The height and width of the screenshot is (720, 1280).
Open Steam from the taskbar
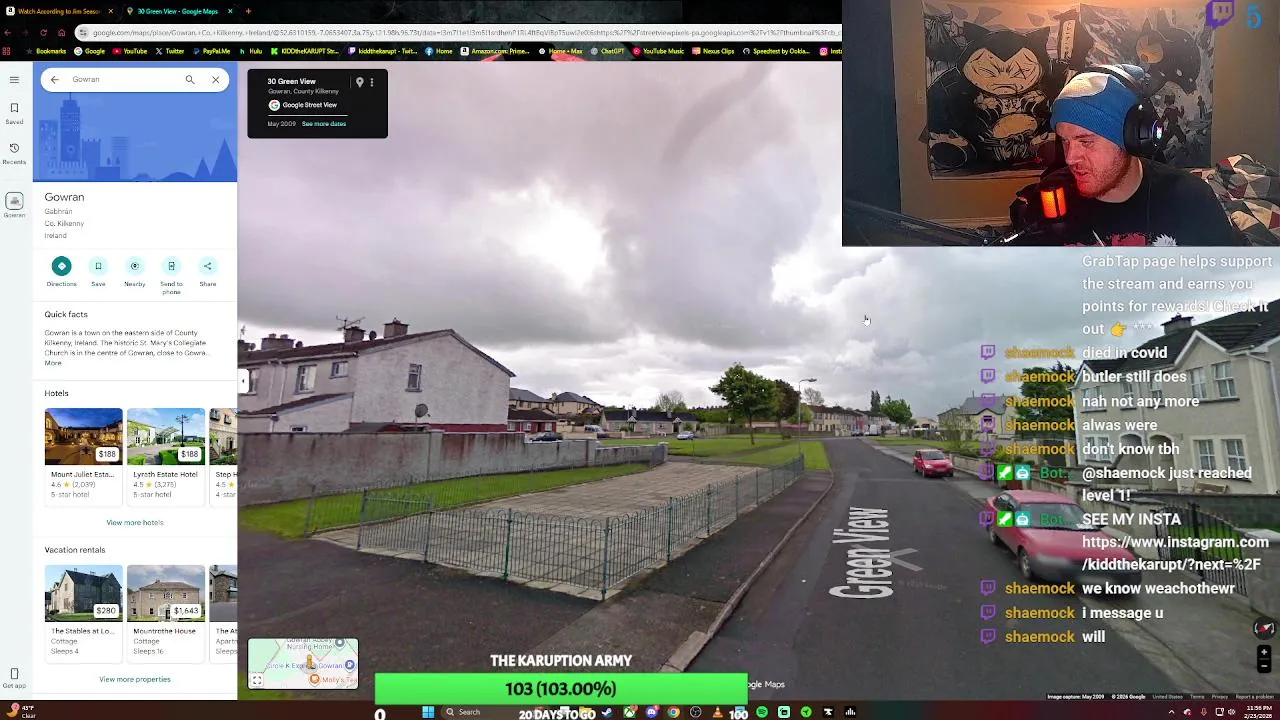coord(606,712)
